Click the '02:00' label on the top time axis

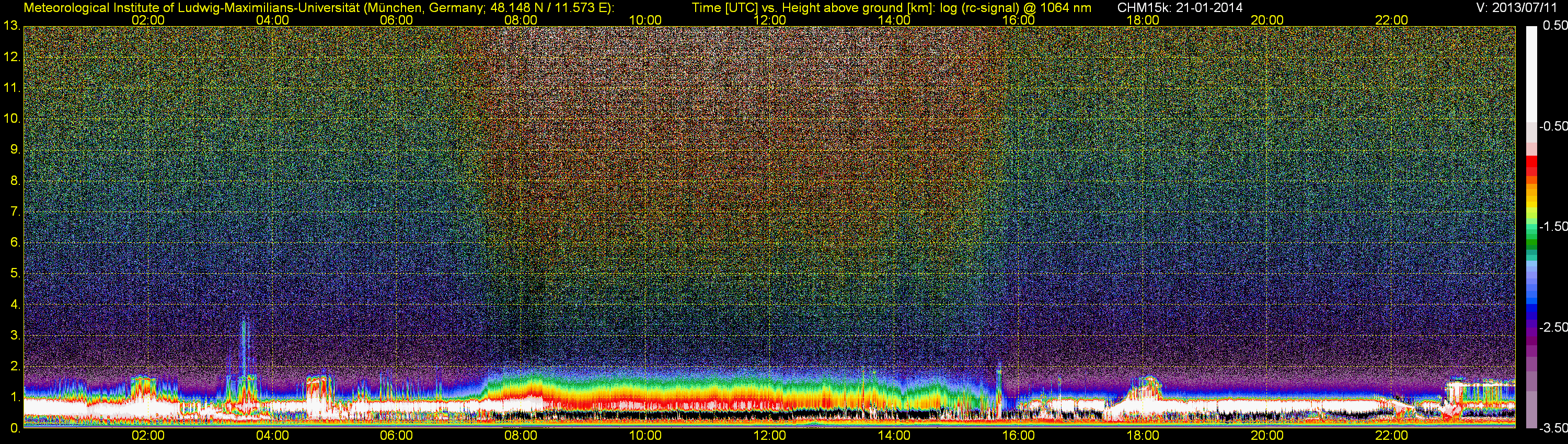click(148, 20)
